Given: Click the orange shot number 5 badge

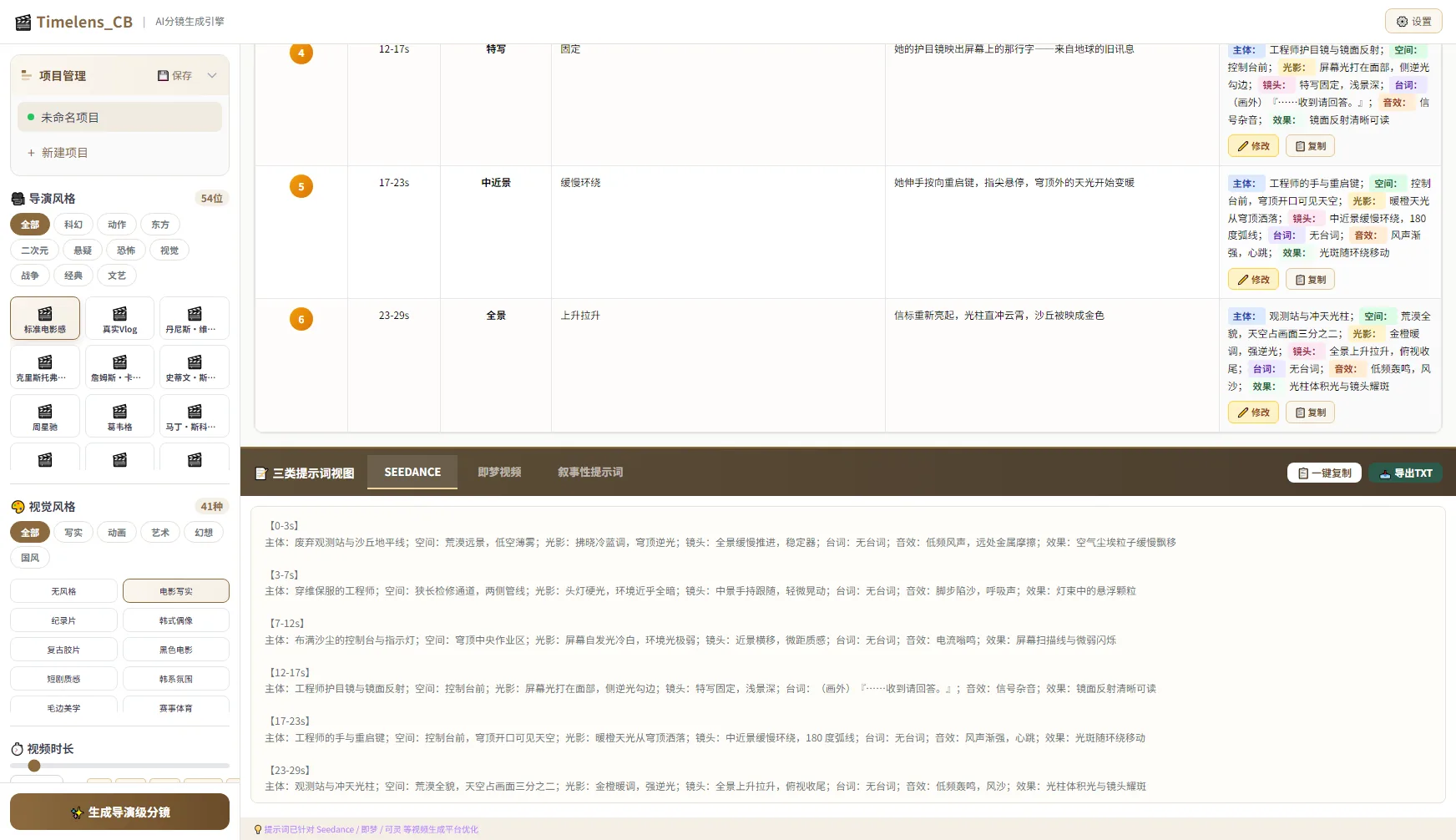Looking at the screenshot, I should pyautogui.click(x=301, y=185).
